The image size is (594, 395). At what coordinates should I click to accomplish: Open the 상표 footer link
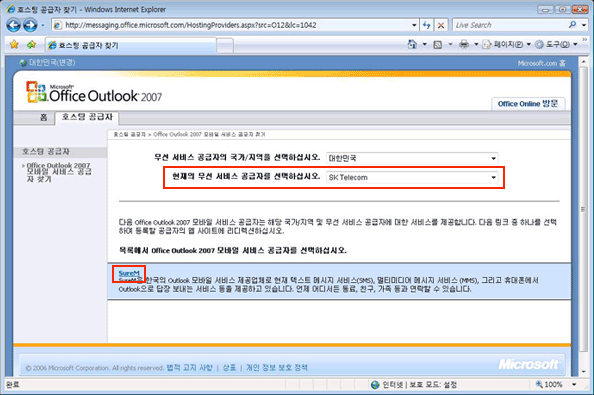coord(229,368)
